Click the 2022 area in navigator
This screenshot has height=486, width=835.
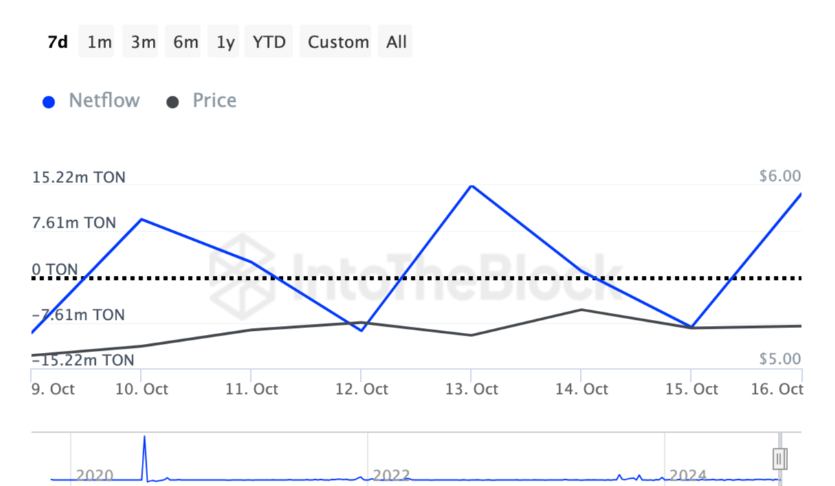coord(390,476)
